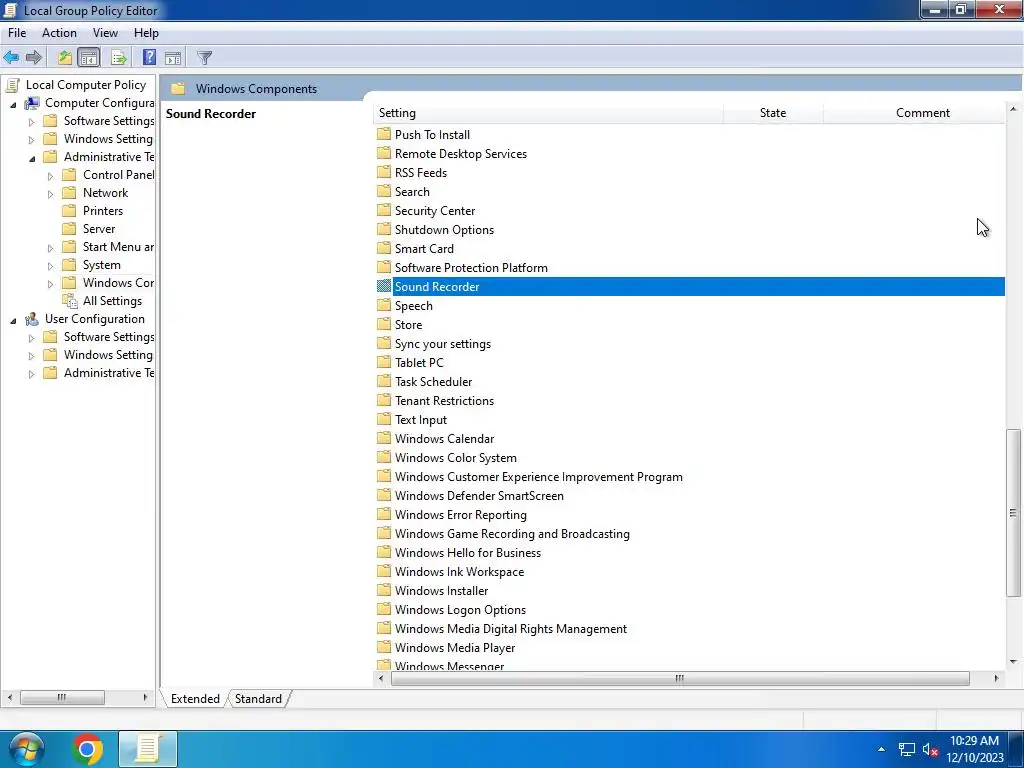Image resolution: width=1024 pixels, height=768 pixels.
Task: Expand the Control Panel tree node
Action: click(x=50, y=176)
